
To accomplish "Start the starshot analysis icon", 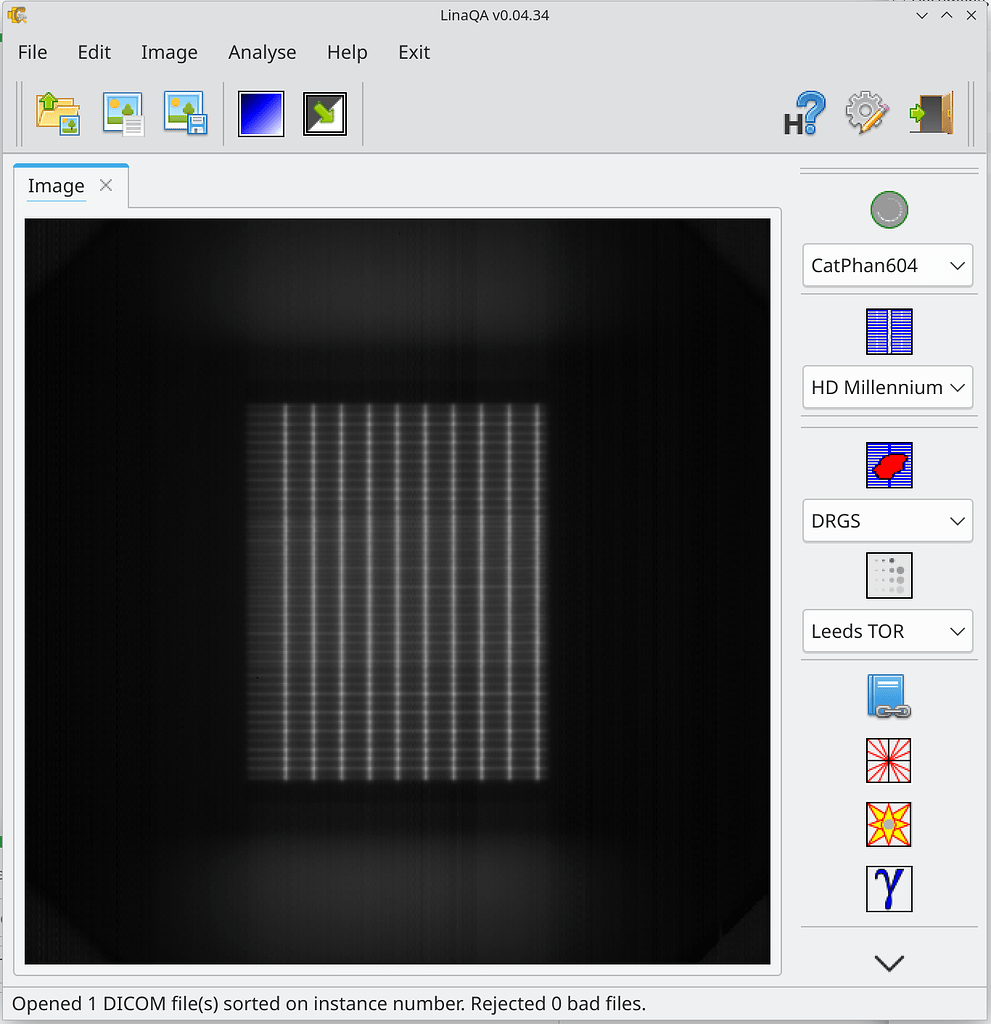I will tap(888, 760).
